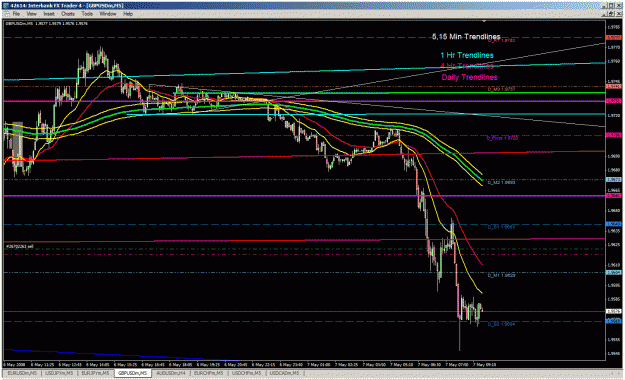625x380 pixels.
Task: Click the chart shift marker at top of chart
Action: click(484, 21)
